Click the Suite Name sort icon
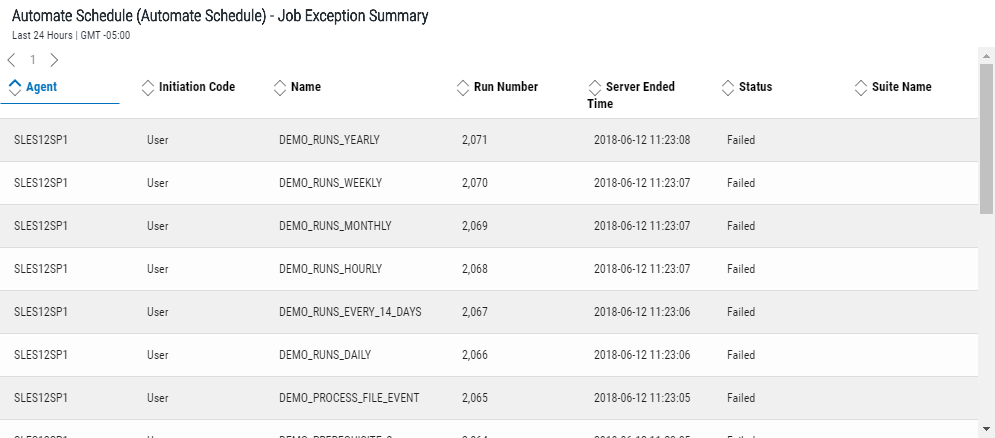Viewport: 995px width, 438px height. tap(861, 87)
